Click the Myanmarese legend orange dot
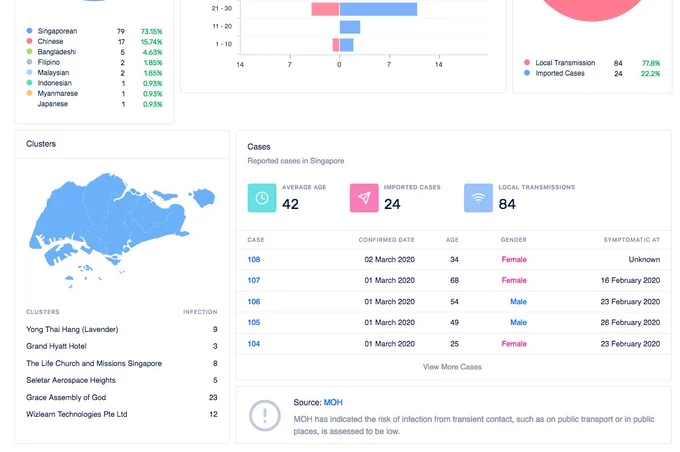 (x=29, y=93)
